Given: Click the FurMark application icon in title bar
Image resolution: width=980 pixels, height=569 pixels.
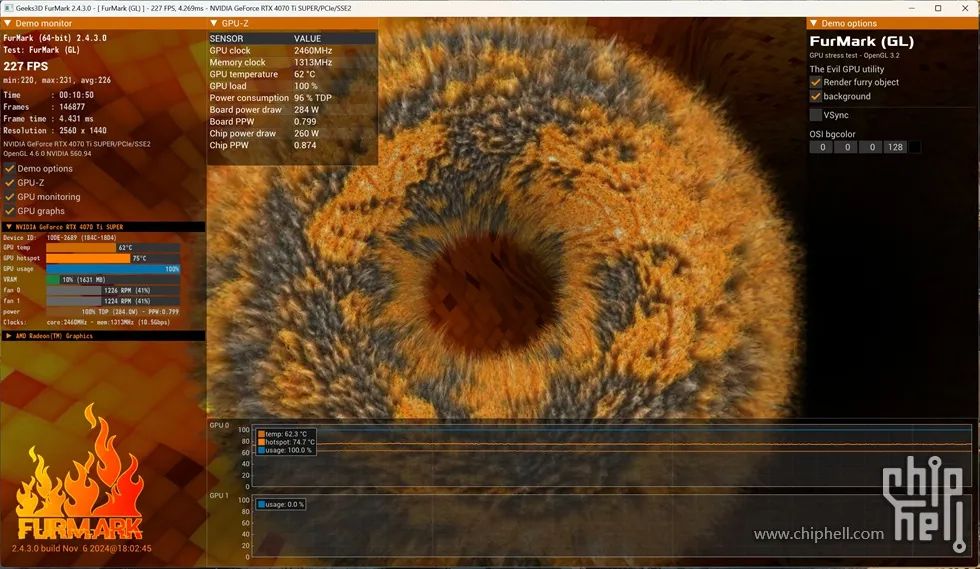Looking at the screenshot, I should [x=8, y=8].
